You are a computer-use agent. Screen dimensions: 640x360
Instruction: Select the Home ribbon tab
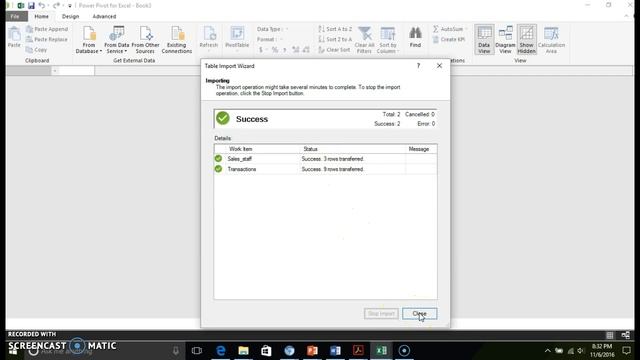(x=42, y=17)
